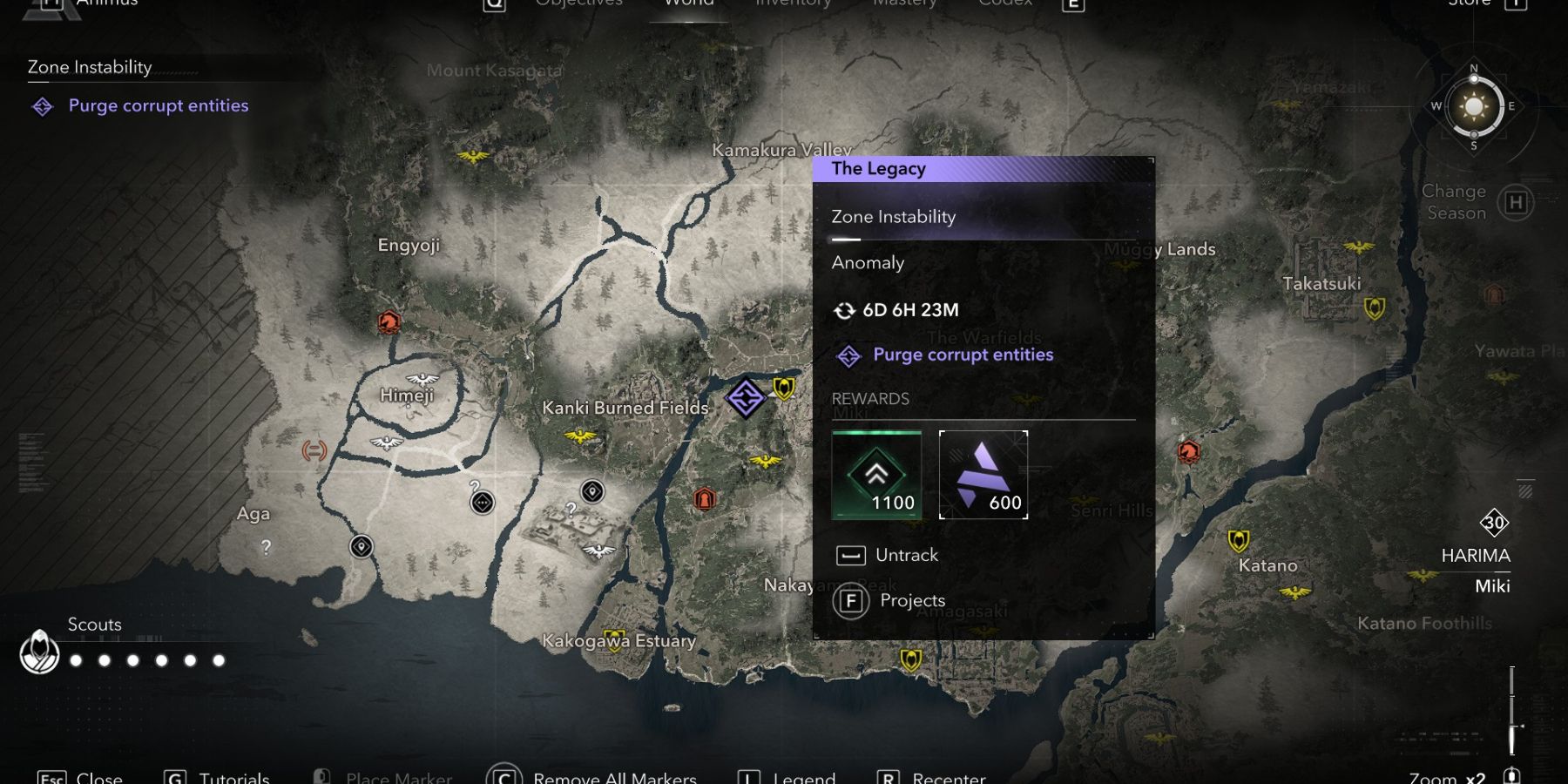Select the purple Anomaly marker on map
Image resolution: width=1568 pixels, height=784 pixels.
(746, 398)
